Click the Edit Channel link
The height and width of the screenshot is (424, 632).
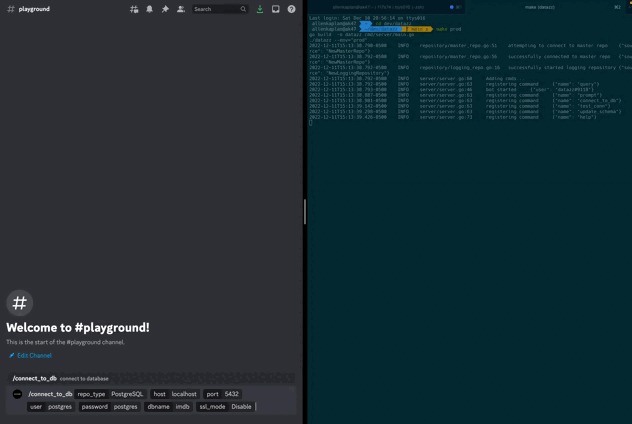tap(31, 355)
